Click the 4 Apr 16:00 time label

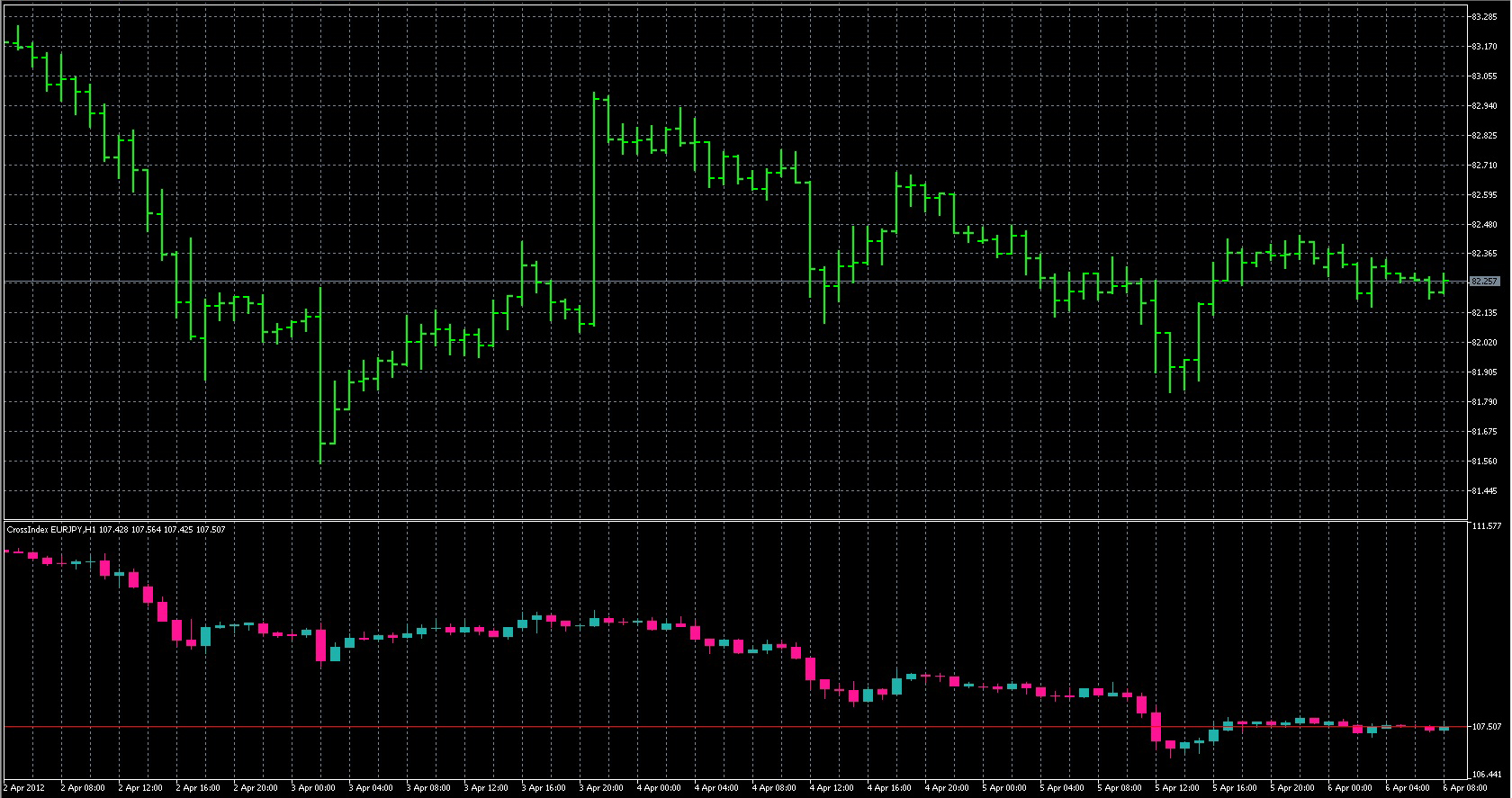[889, 788]
